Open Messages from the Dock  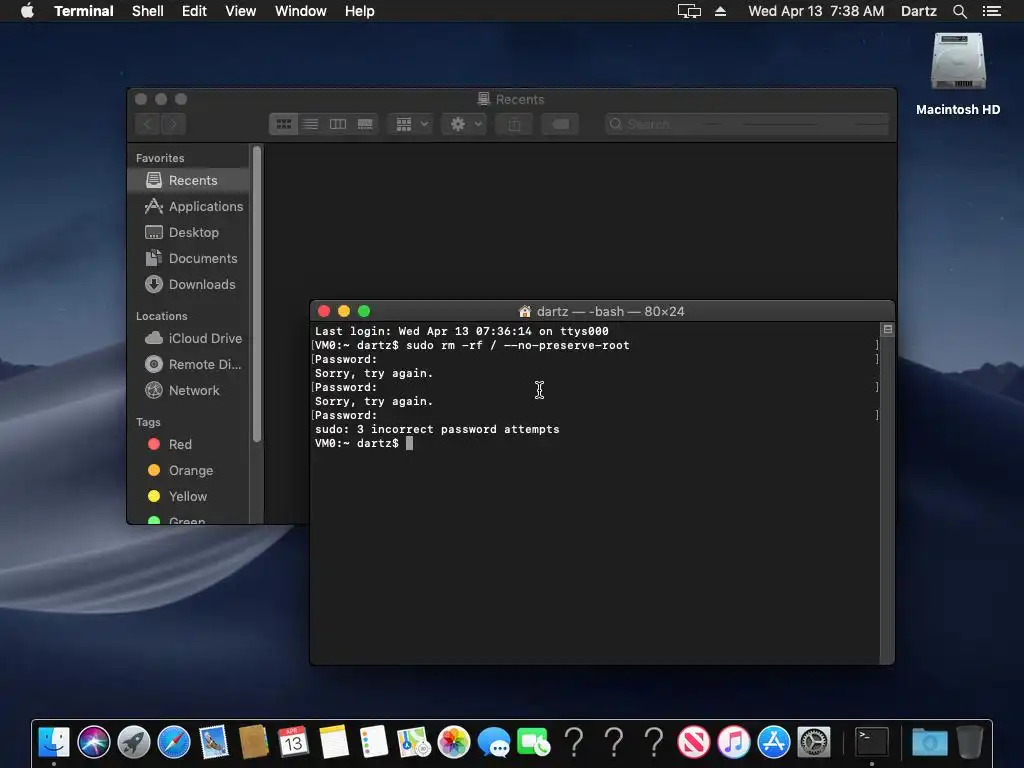(x=494, y=743)
